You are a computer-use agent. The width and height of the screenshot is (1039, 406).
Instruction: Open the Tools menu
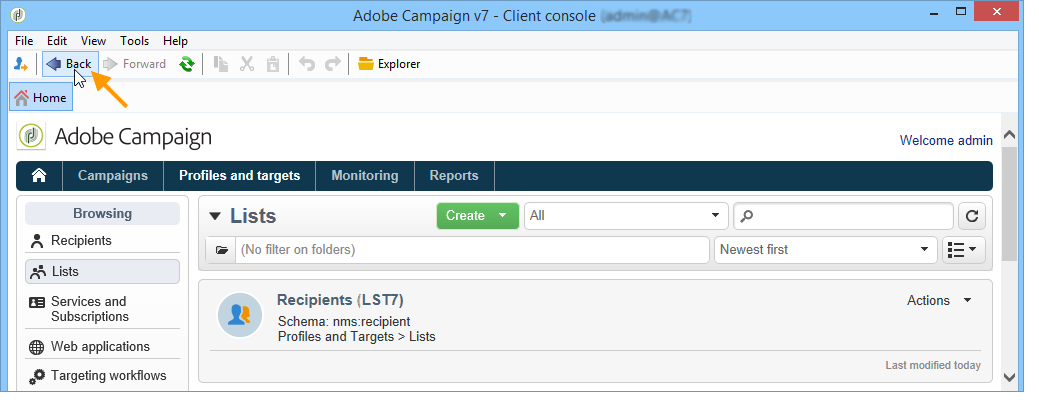point(134,41)
